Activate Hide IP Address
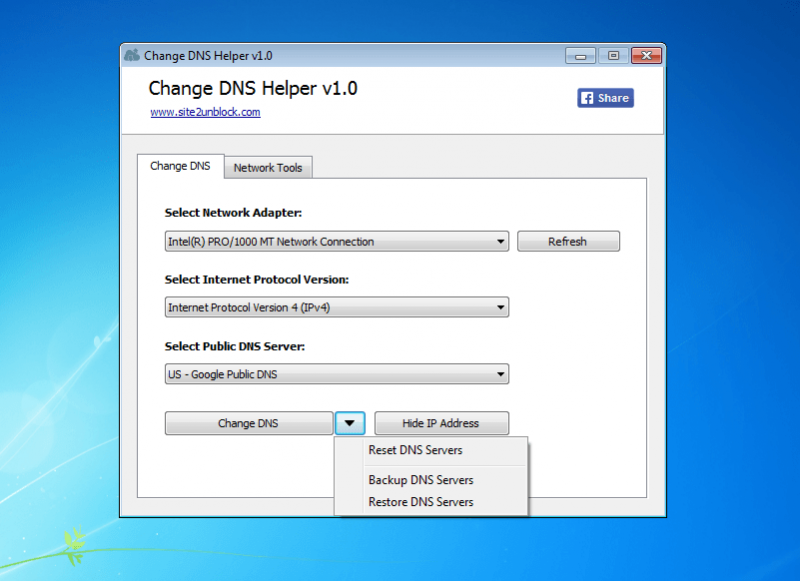Image resolution: width=800 pixels, height=582 pixels. 441,422
